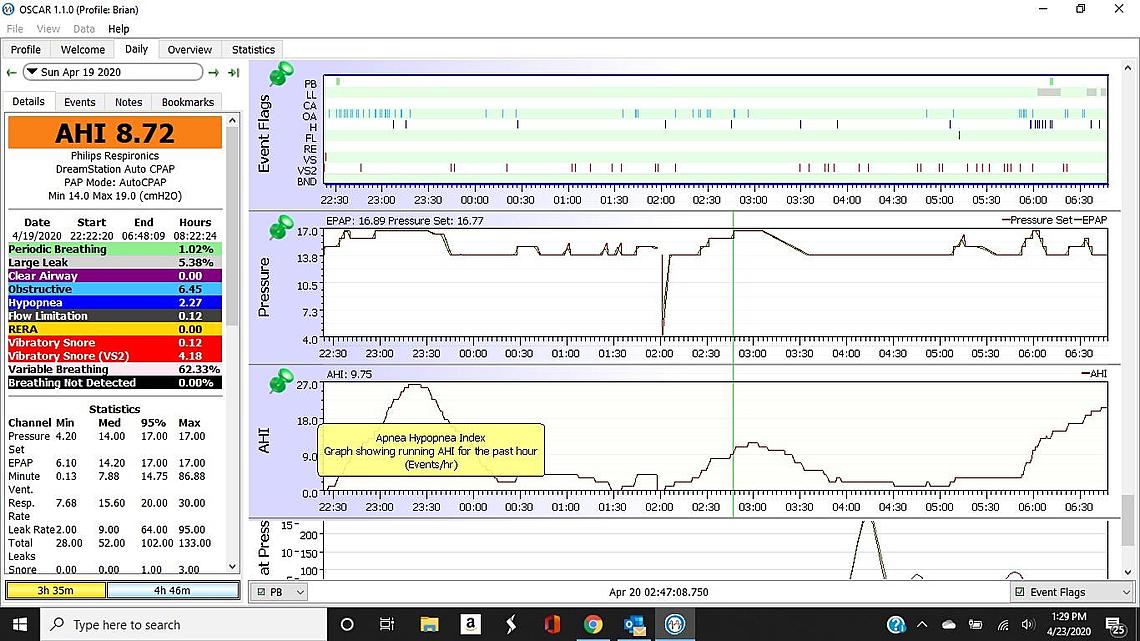Open the Help menu
The image size is (1140, 641).
(x=119, y=29)
